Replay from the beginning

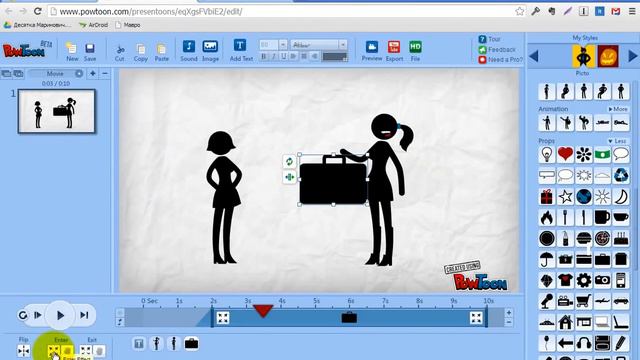pyautogui.click(x=23, y=315)
